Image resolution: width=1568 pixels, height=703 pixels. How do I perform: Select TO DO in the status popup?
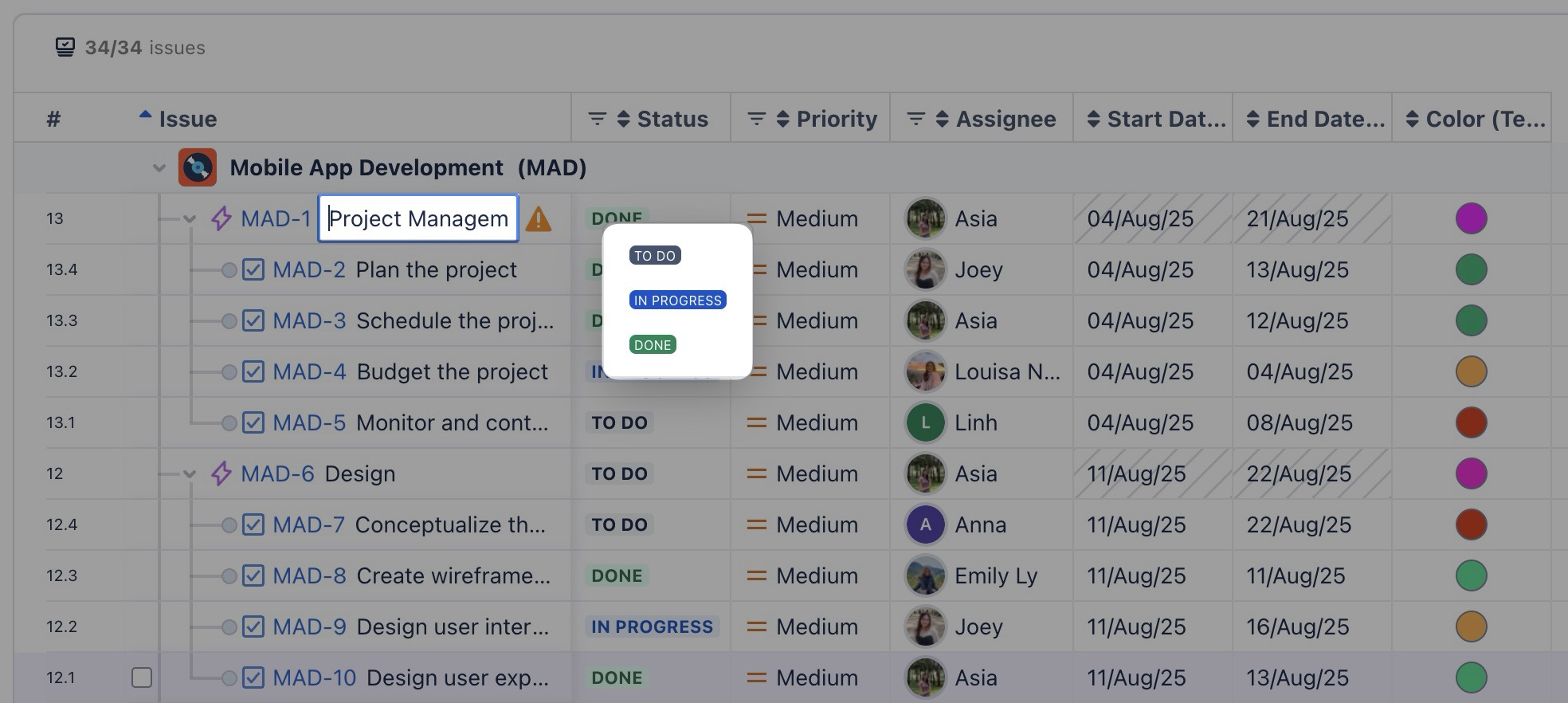[x=655, y=256]
